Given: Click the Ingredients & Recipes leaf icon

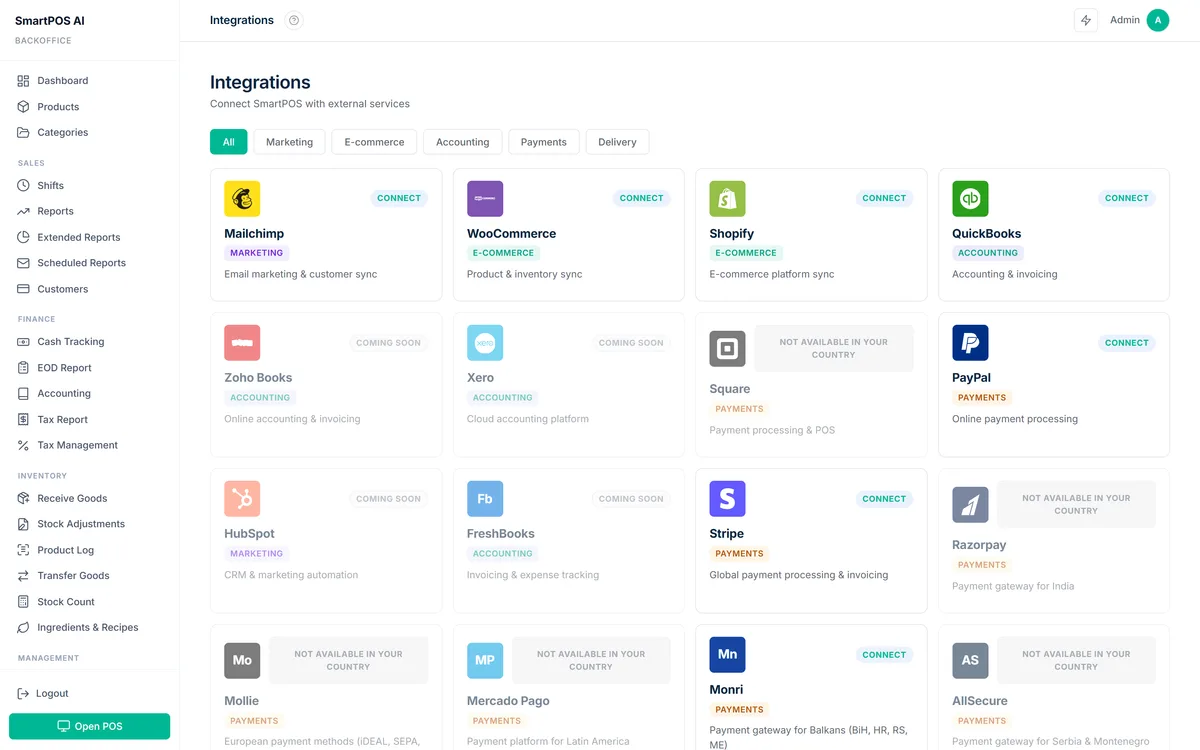Looking at the screenshot, I should [x=23, y=629].
